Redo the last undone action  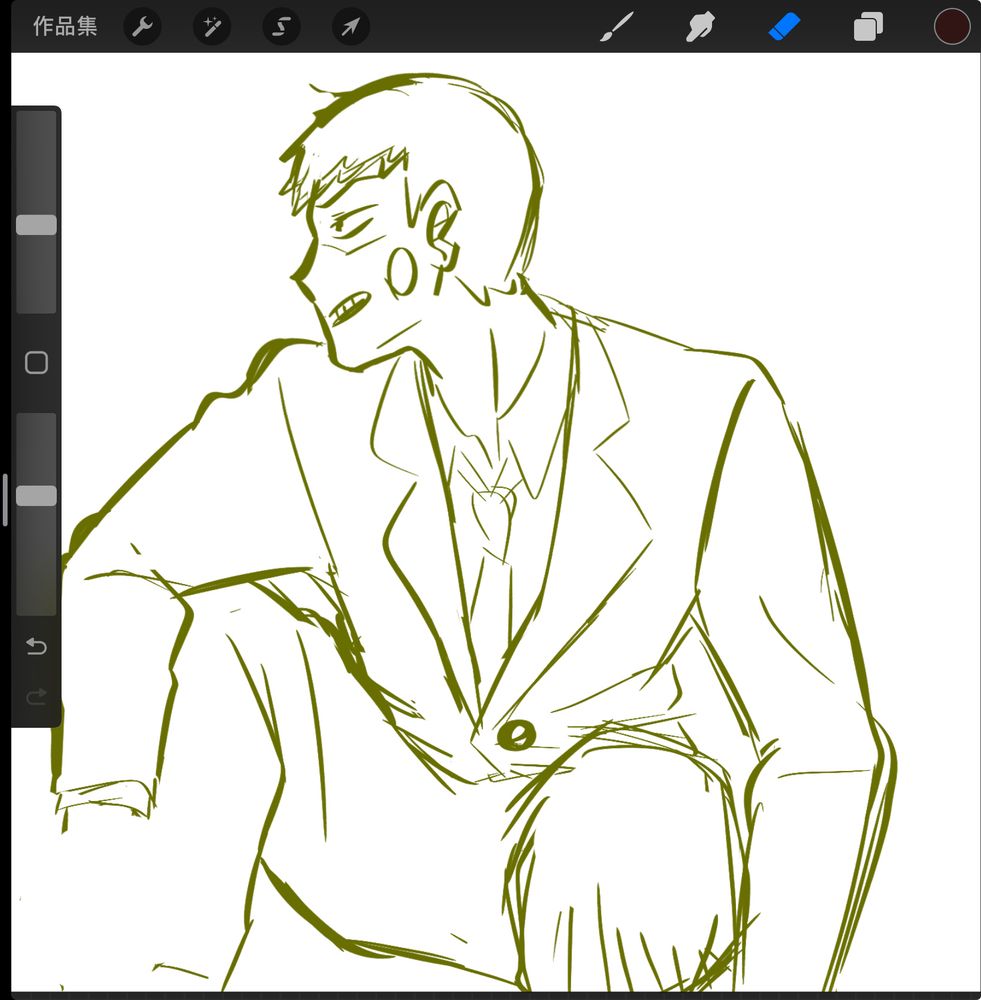tap(36, 696)
